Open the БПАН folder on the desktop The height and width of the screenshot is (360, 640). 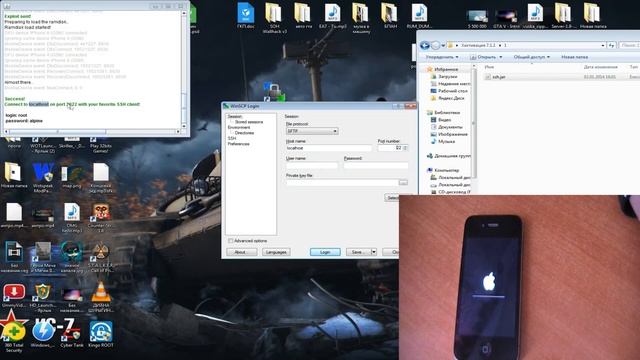[389, 15]
